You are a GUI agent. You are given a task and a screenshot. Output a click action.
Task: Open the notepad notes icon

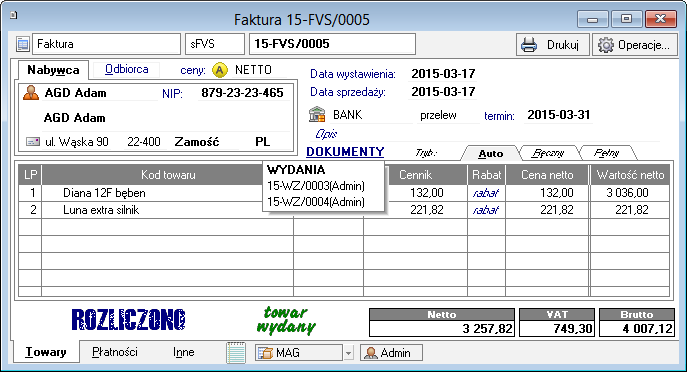[236, 353]
